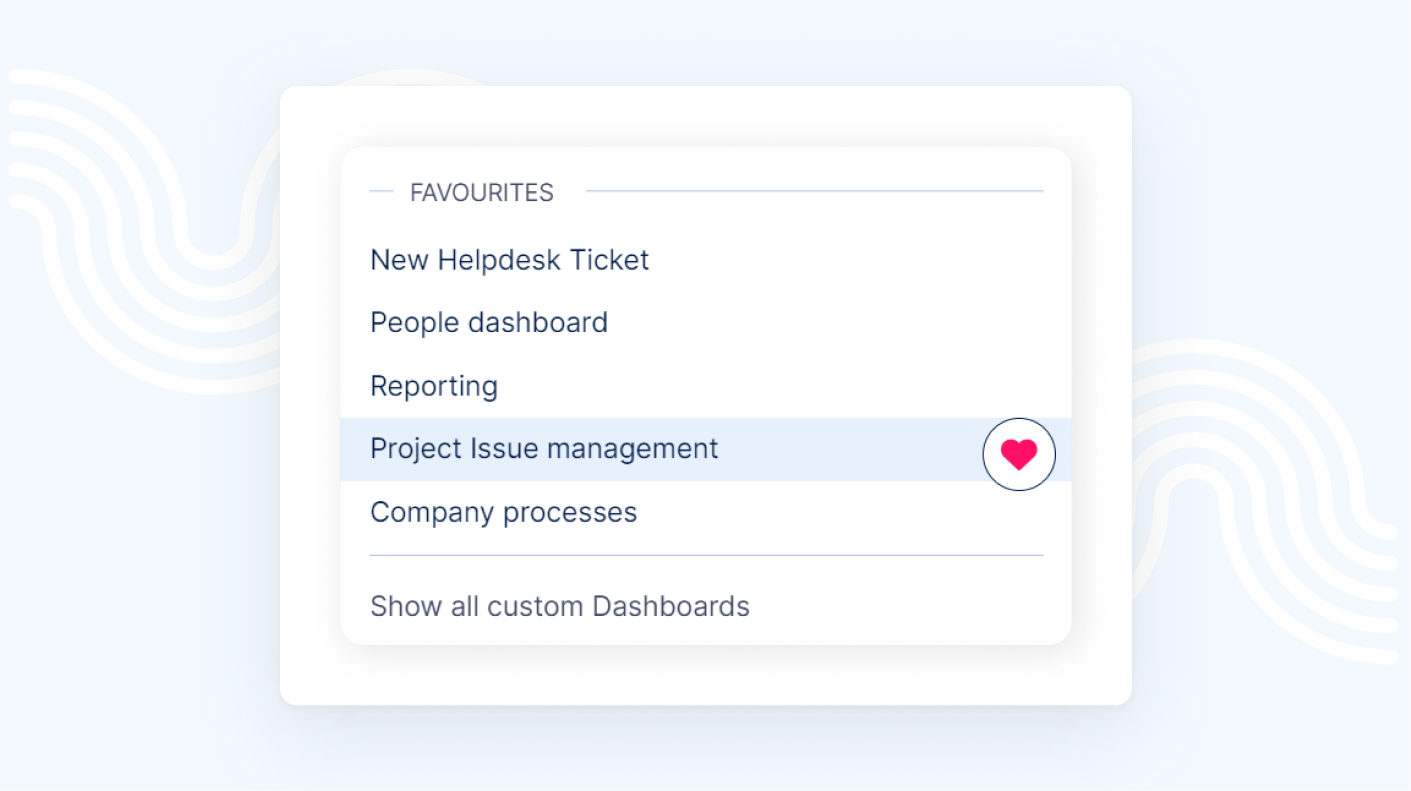Image resolution: width=1411 pixels, height=791 pixels.
Task: Open the New Helpdesk Ticket favourite
Action: point(509,260)
